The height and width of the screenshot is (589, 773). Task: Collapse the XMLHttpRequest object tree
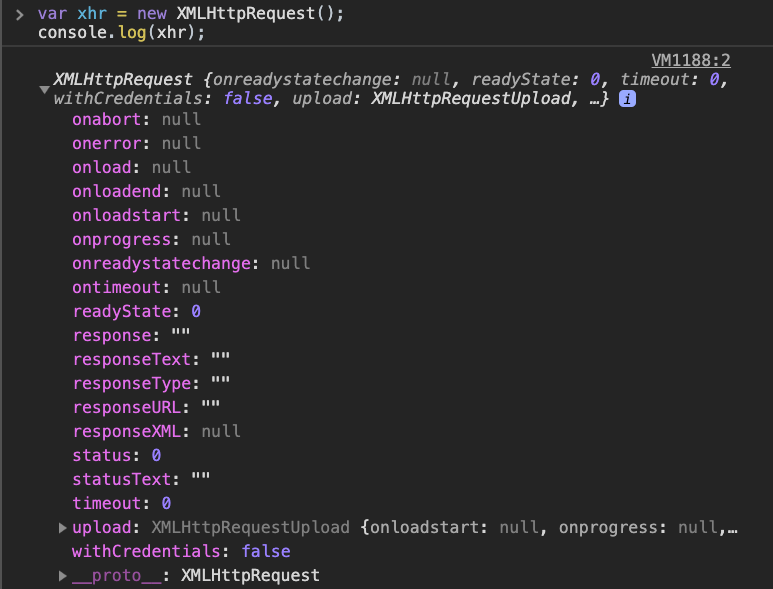pyautogui.click(x=44, y=90)
